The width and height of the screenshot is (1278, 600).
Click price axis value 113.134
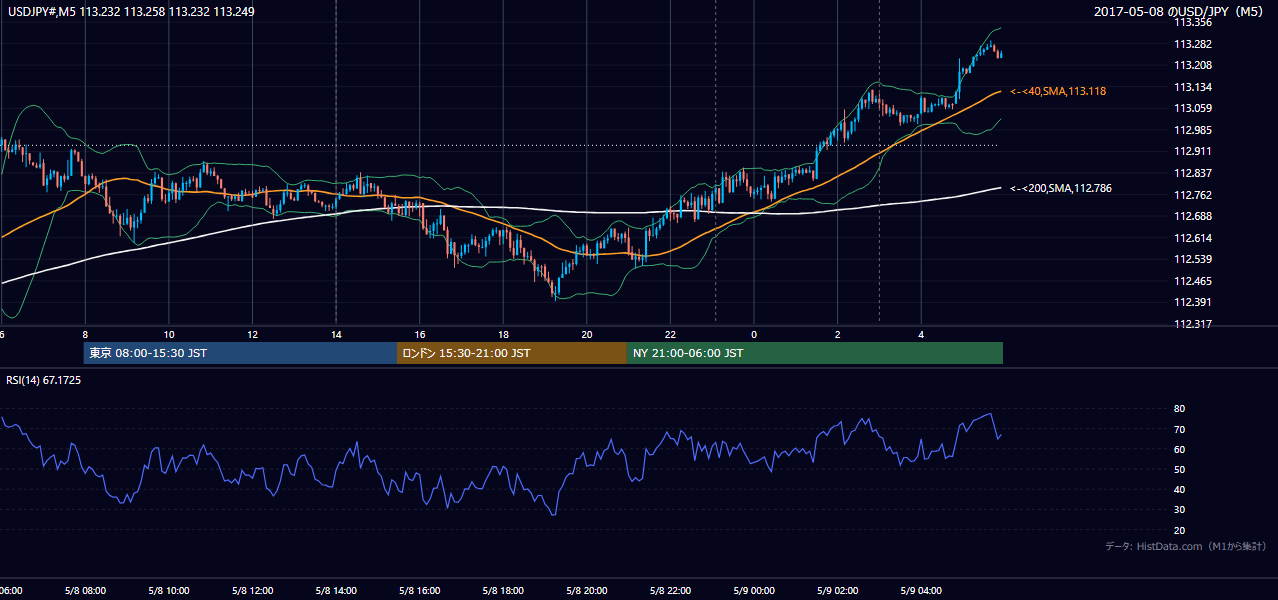point(1194,87)
